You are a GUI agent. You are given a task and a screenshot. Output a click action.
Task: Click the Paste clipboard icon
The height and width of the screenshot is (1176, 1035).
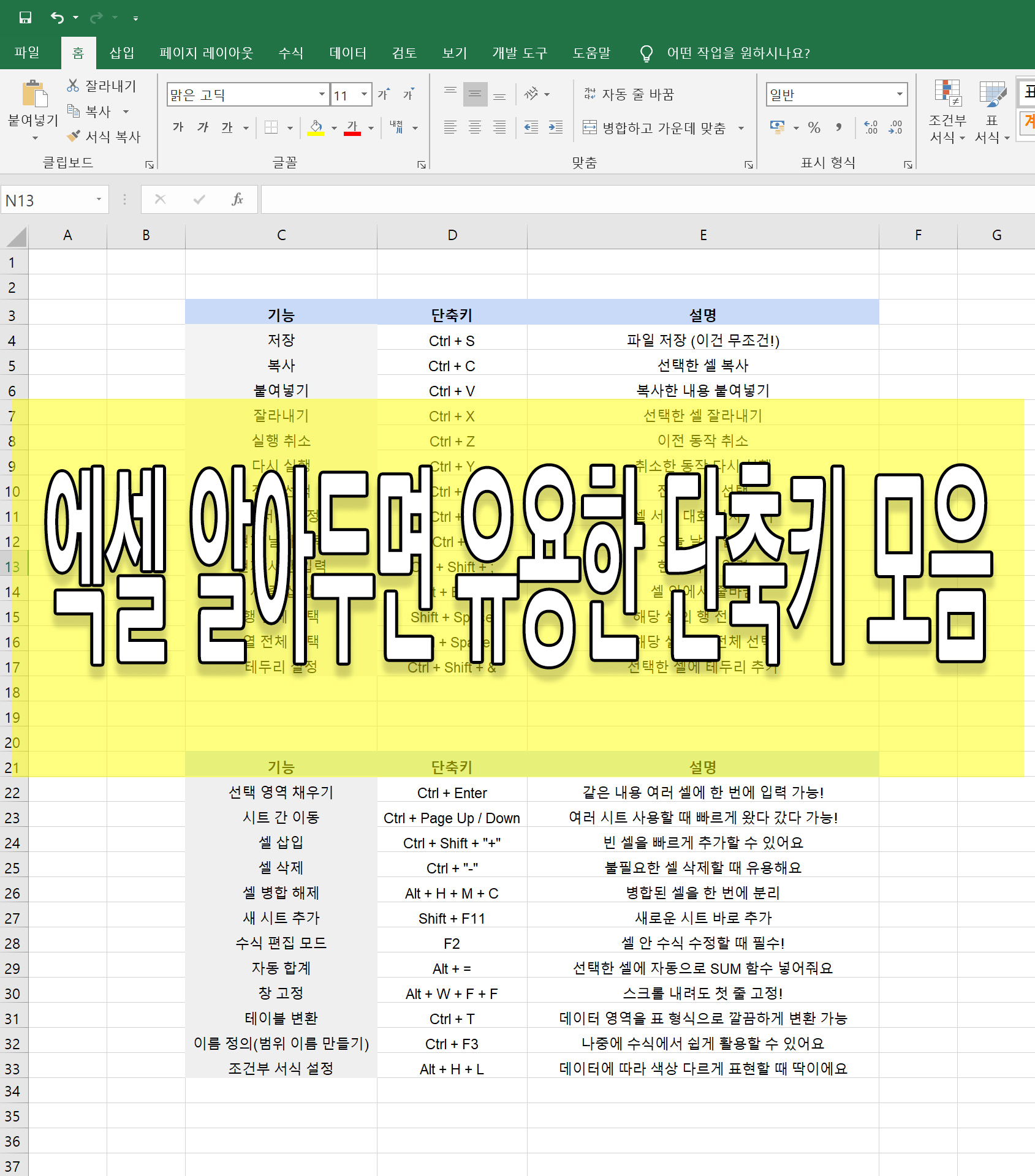pyautogui.click(x=34, y=94)
